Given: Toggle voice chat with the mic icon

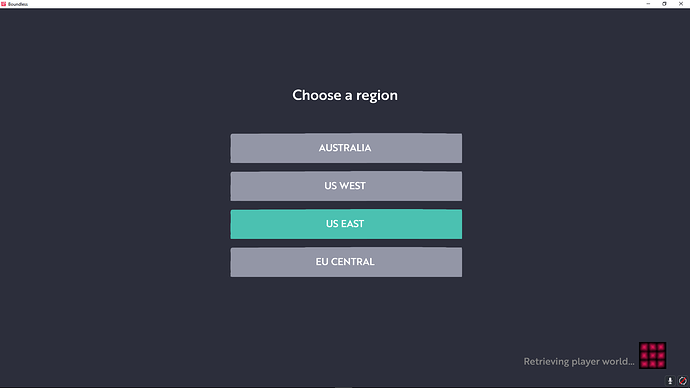Looking at the screenshot, I should click(670, 381).
